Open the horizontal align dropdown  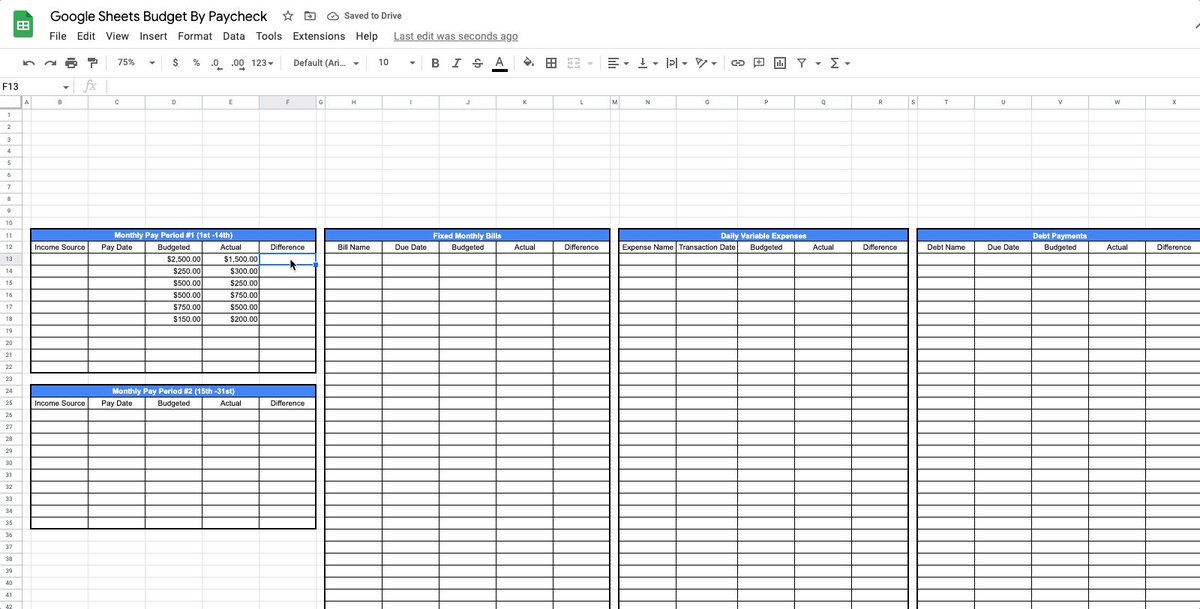click(618, 63)
